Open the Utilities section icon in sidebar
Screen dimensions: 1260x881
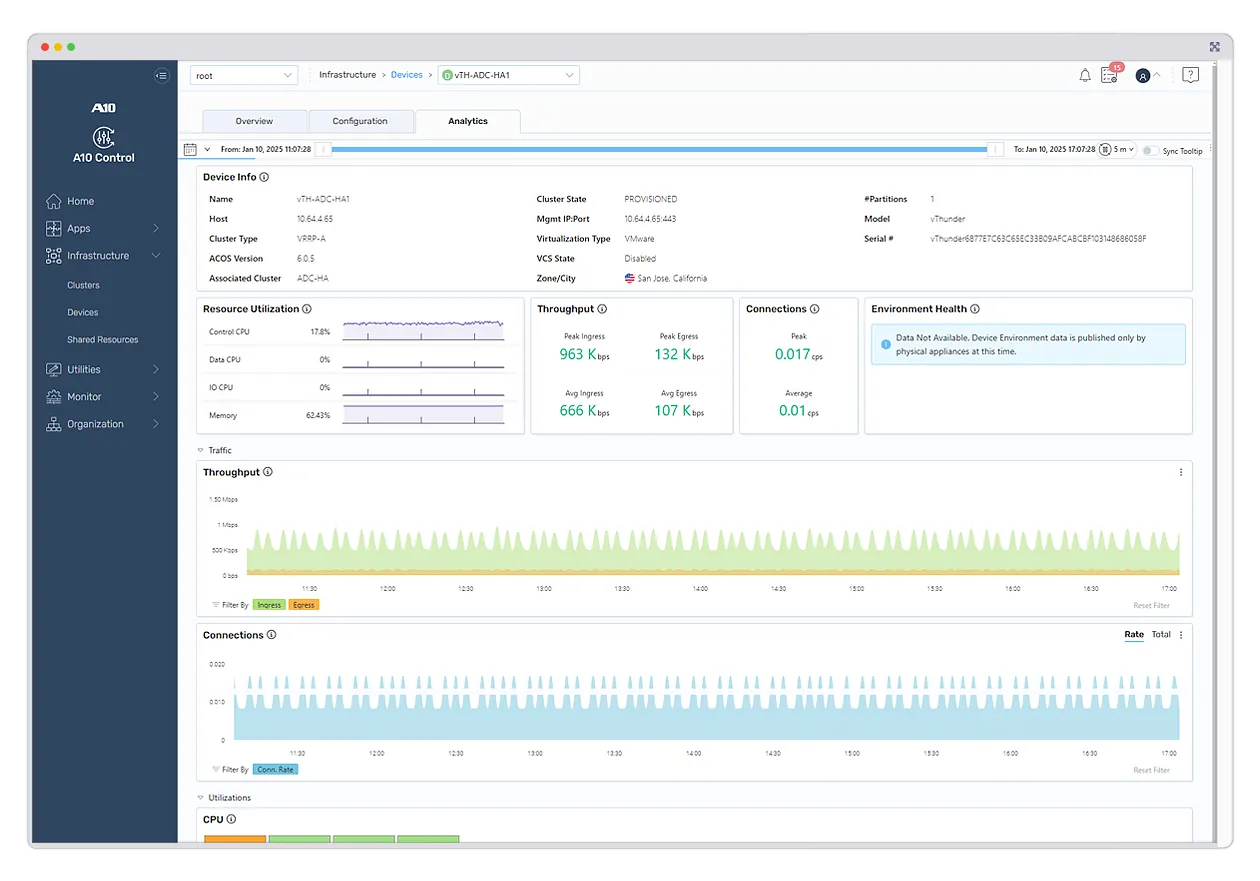(52, 369)
